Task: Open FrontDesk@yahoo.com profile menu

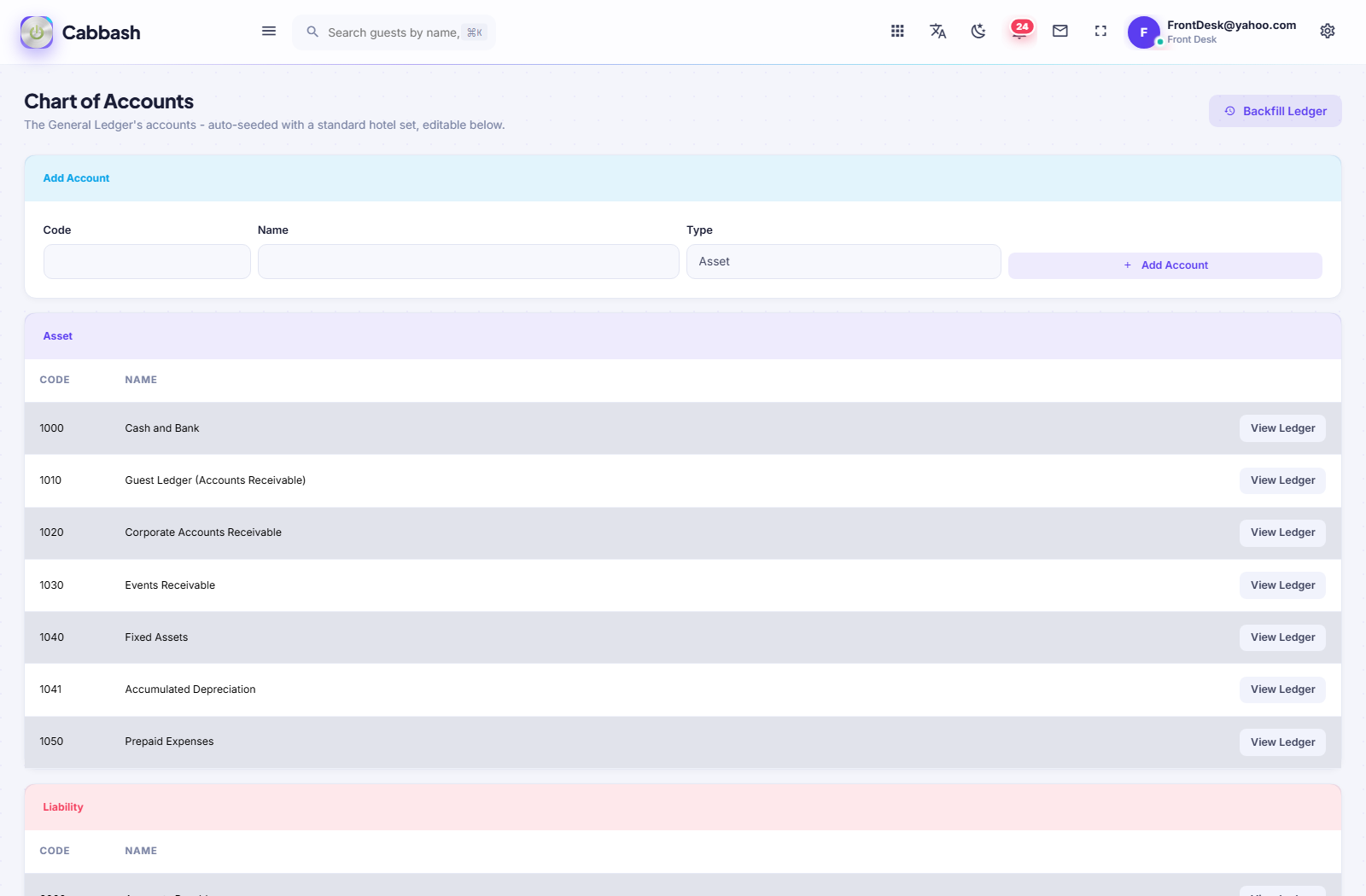Action: point(1231,26)
